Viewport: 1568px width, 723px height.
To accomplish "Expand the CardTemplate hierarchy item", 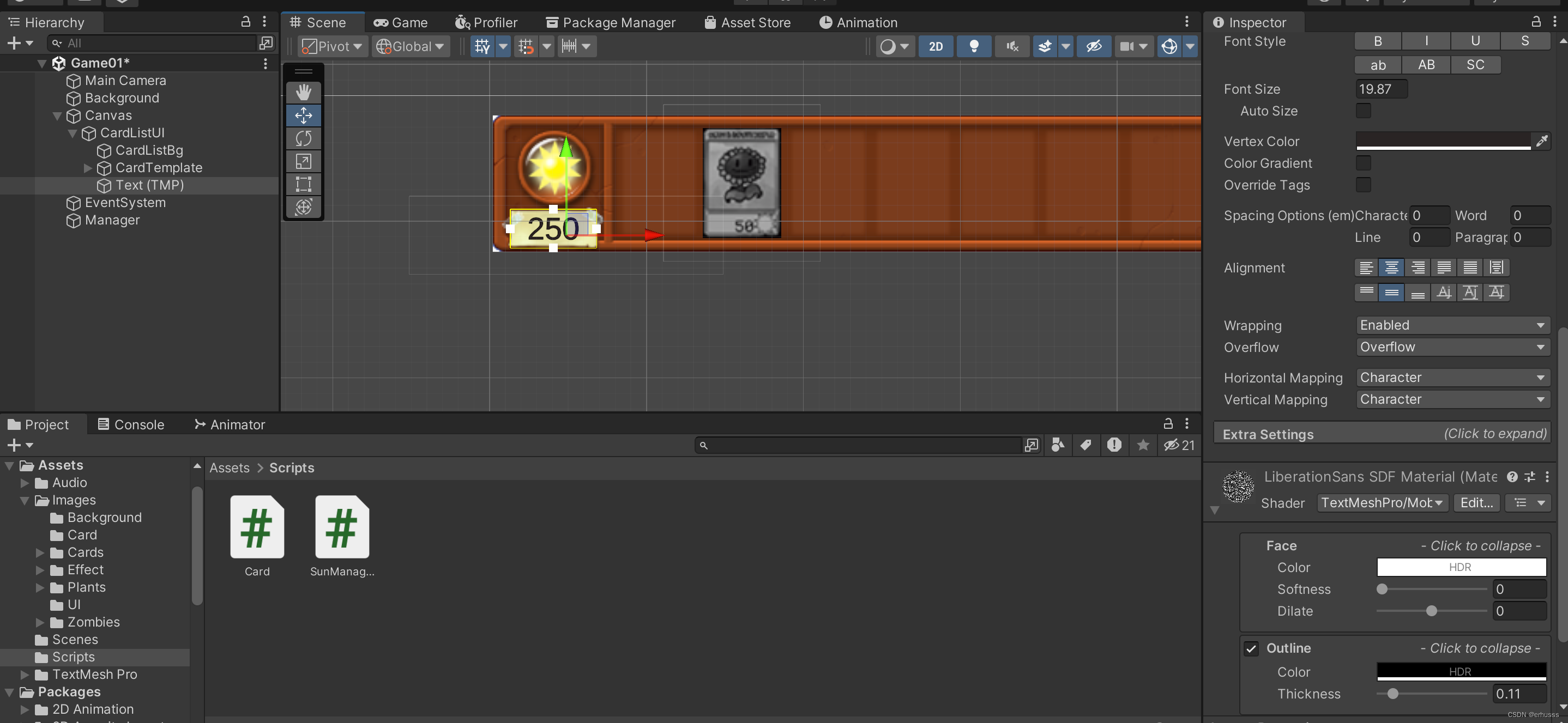I will [x=88, y=168].
